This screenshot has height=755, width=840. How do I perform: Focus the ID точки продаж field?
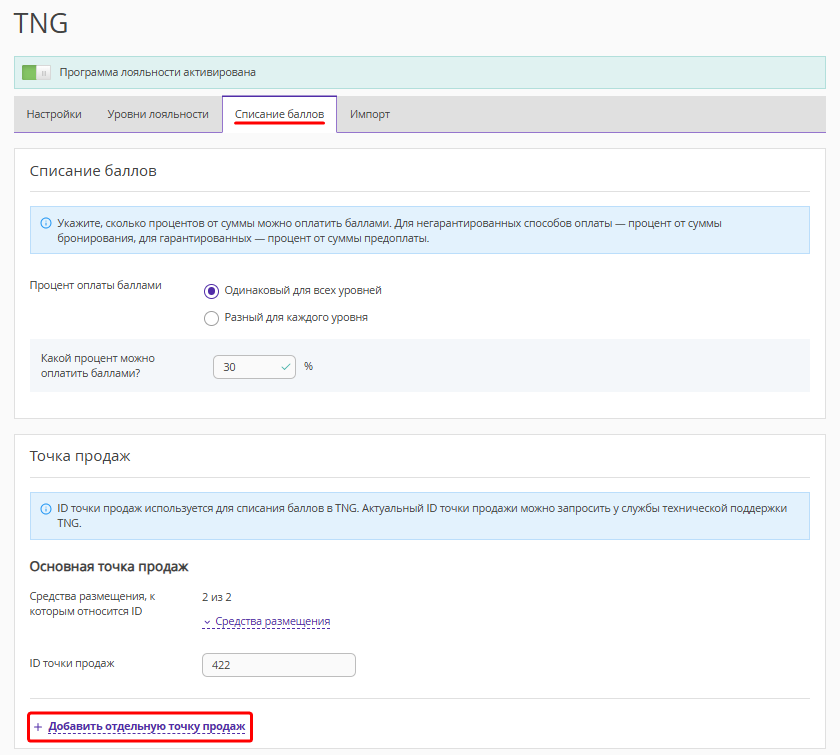[279, 665]
